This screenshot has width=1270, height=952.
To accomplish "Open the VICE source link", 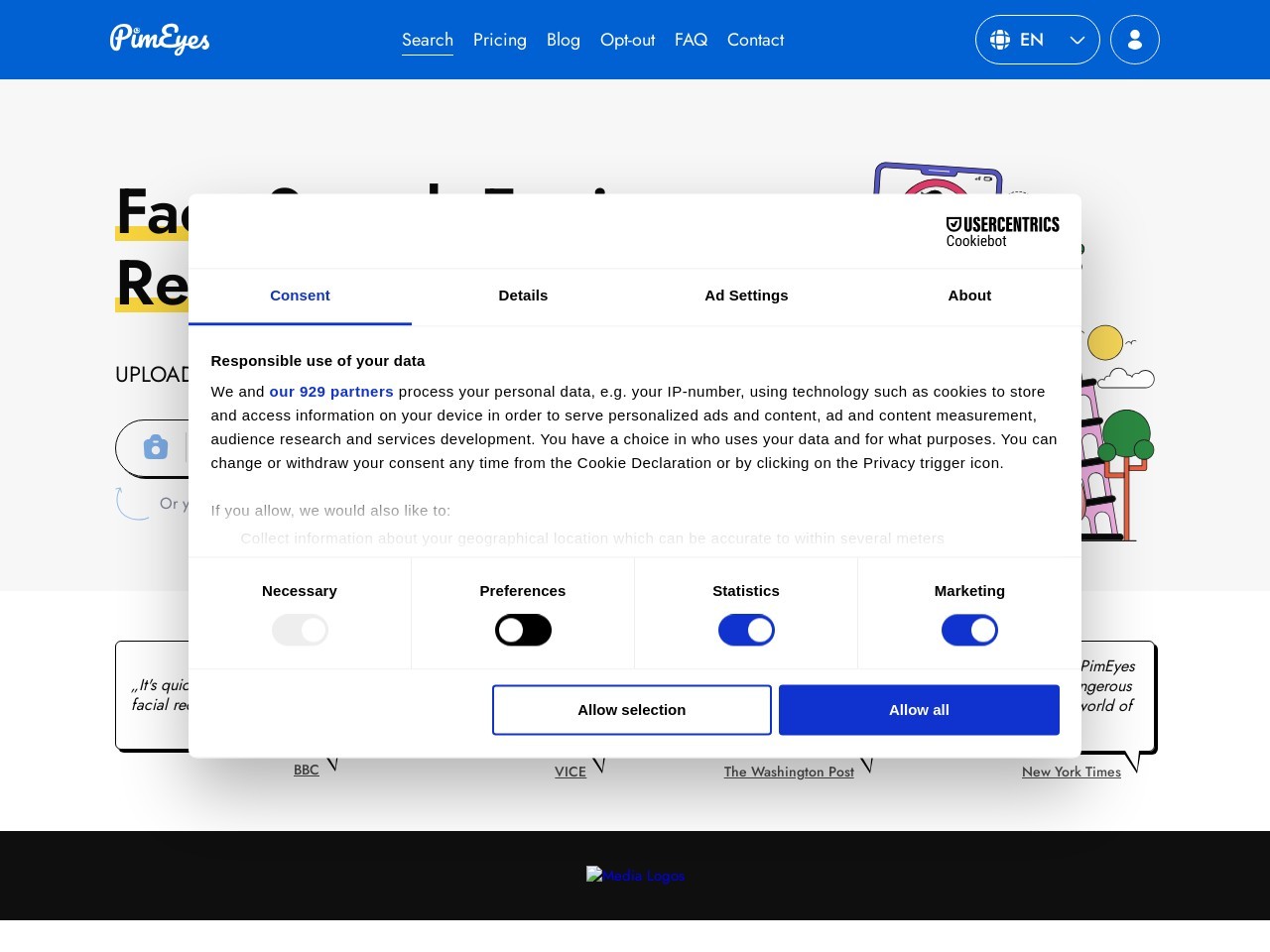I will coord(571,772).
